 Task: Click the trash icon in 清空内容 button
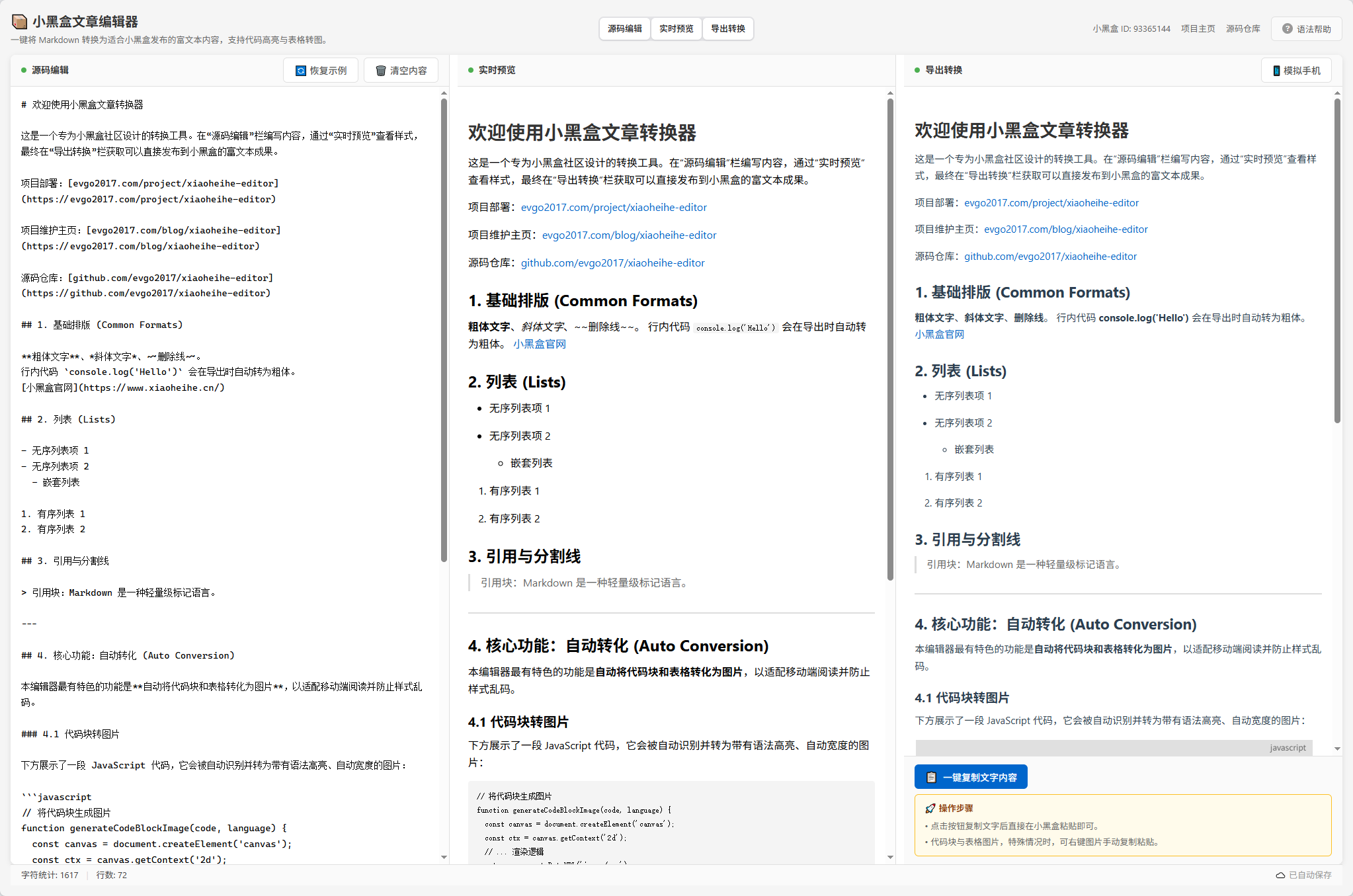[380, 69]
